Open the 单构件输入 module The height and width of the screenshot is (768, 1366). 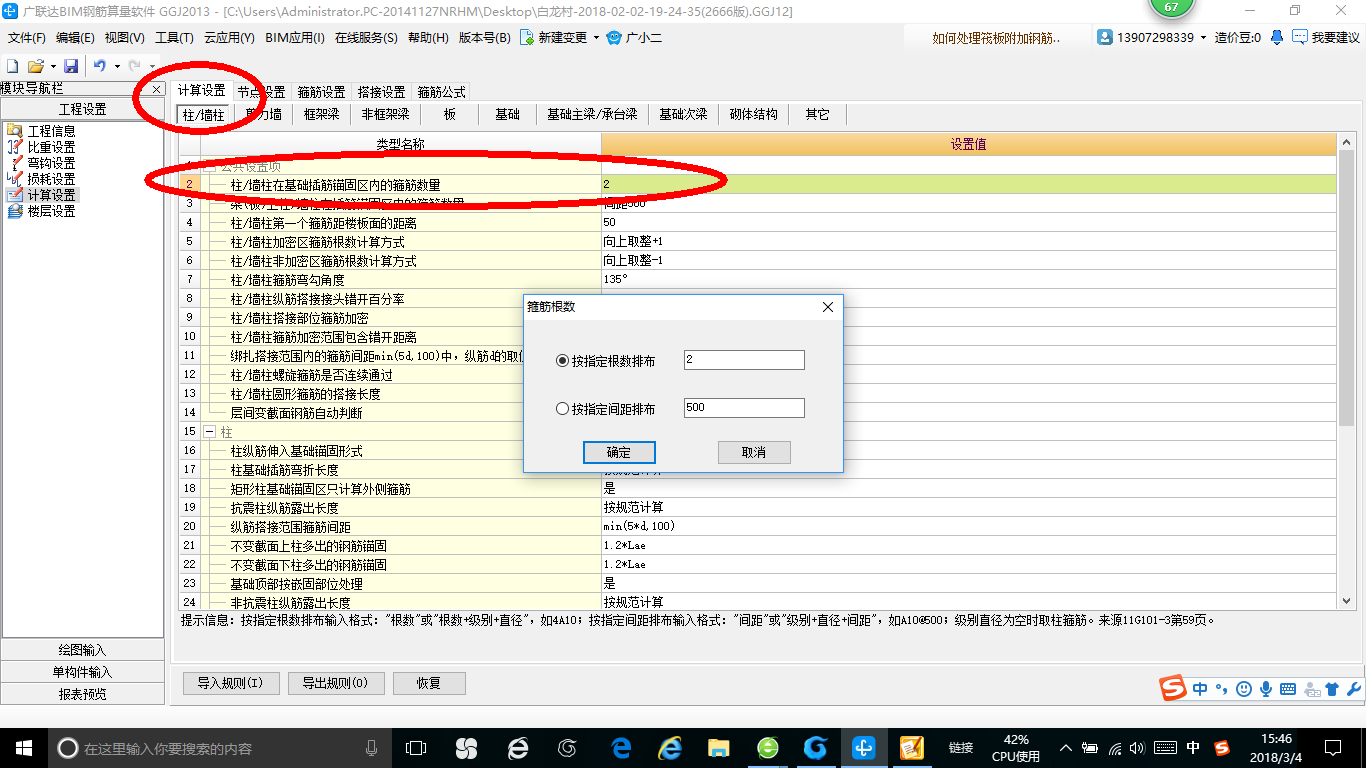tap(83, 672)
